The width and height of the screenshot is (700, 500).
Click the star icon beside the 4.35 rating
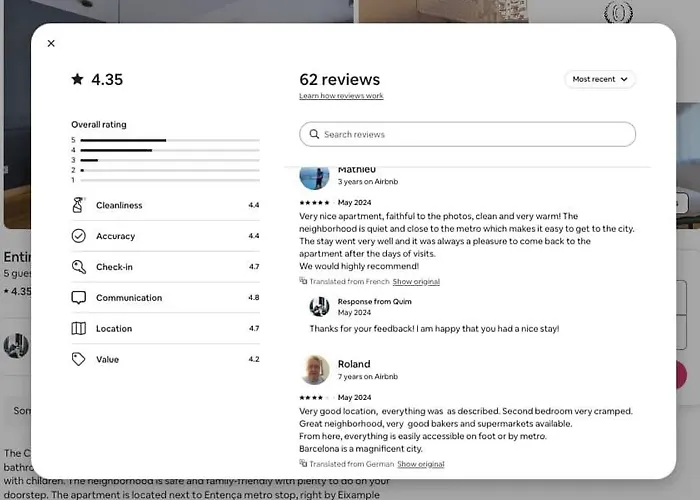coord(77,79)
